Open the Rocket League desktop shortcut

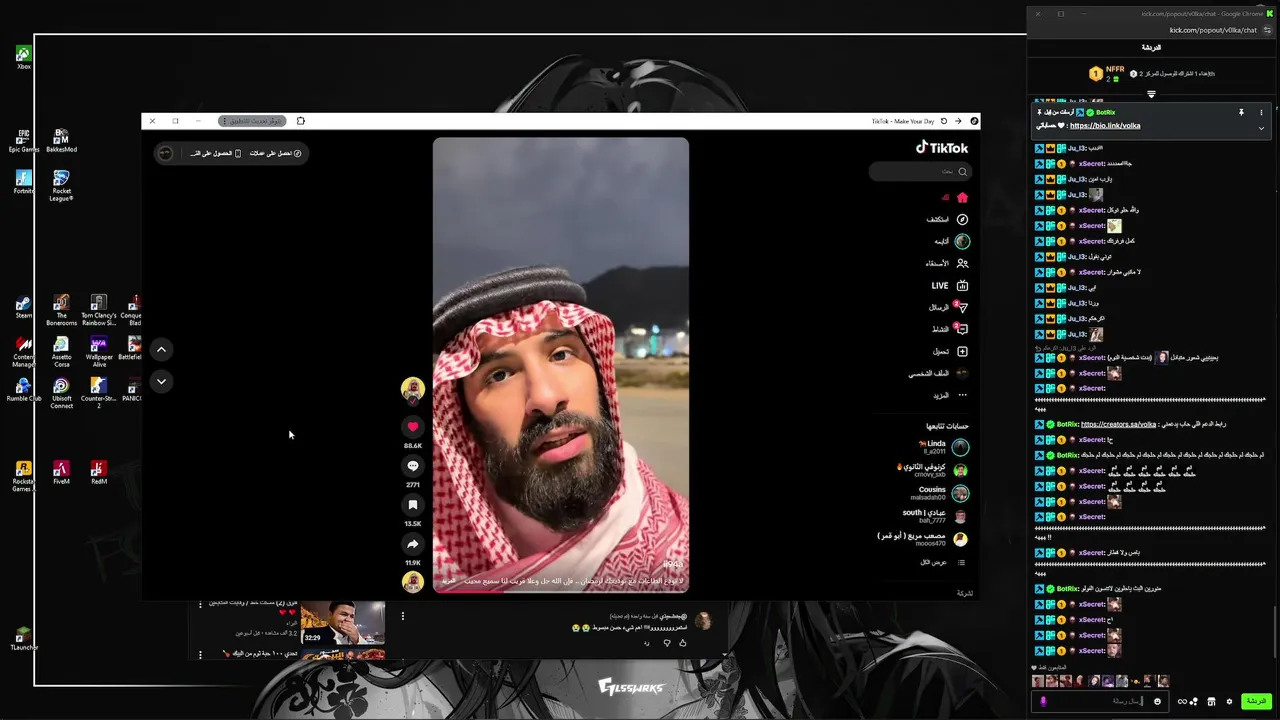click(x=61, y=186)
